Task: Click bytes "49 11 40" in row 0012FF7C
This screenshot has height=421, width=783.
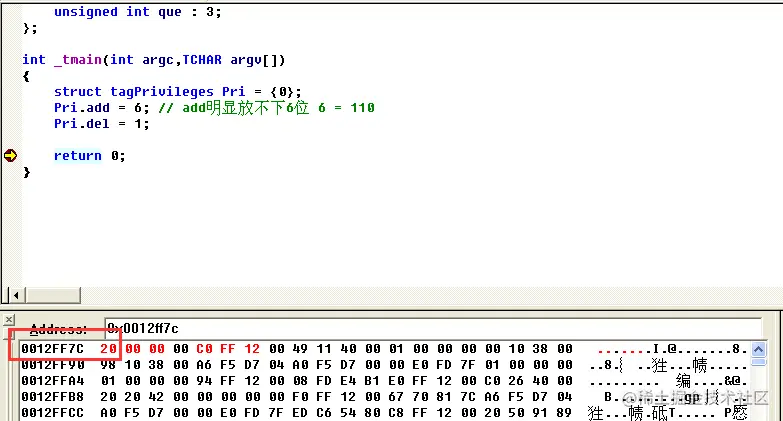Action: point(325,349)
